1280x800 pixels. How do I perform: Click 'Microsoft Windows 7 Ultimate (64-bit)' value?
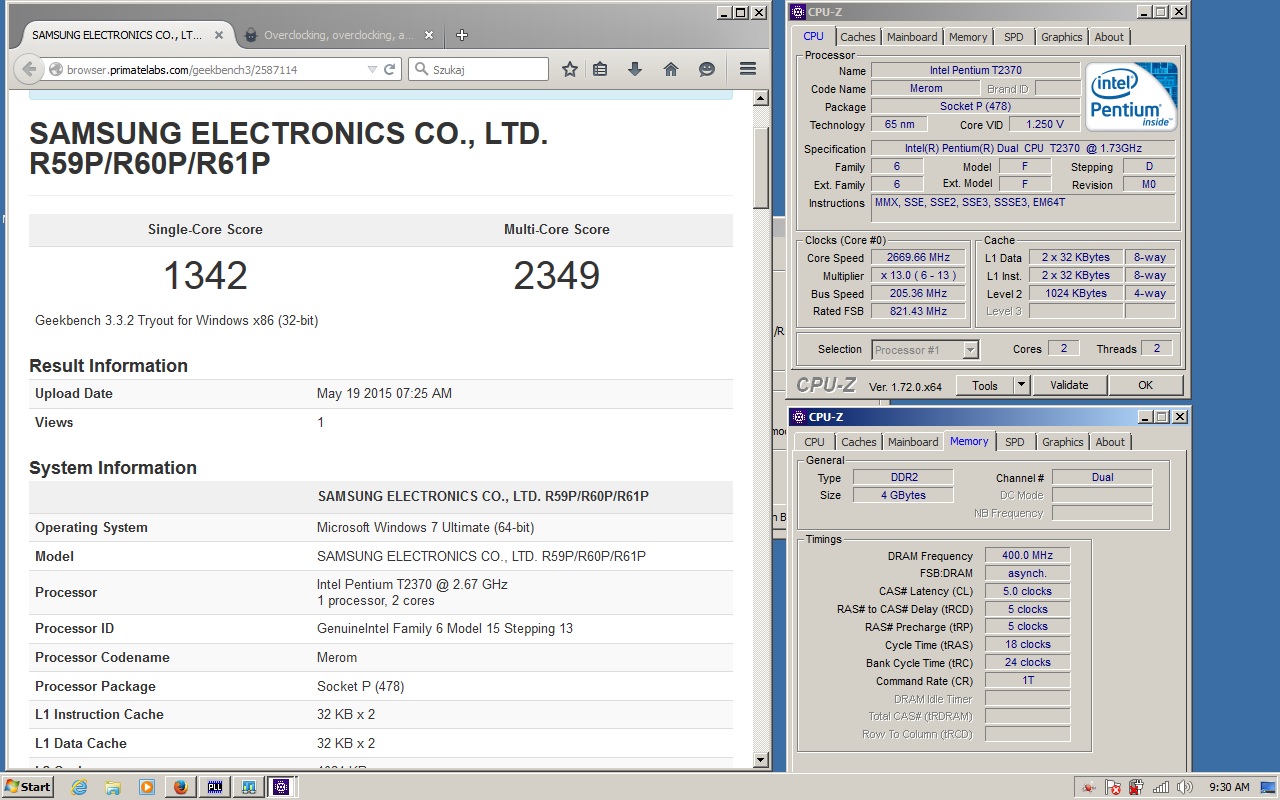click(425, 527)
